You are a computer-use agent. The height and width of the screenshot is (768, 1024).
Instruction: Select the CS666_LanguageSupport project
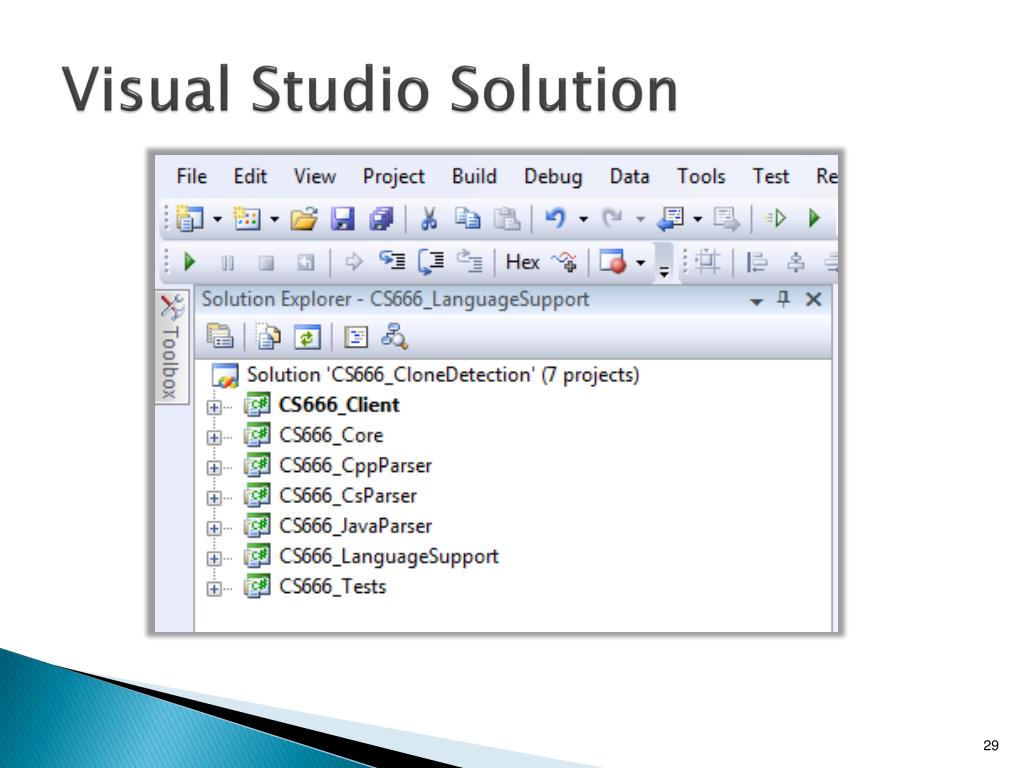(389, 556)
